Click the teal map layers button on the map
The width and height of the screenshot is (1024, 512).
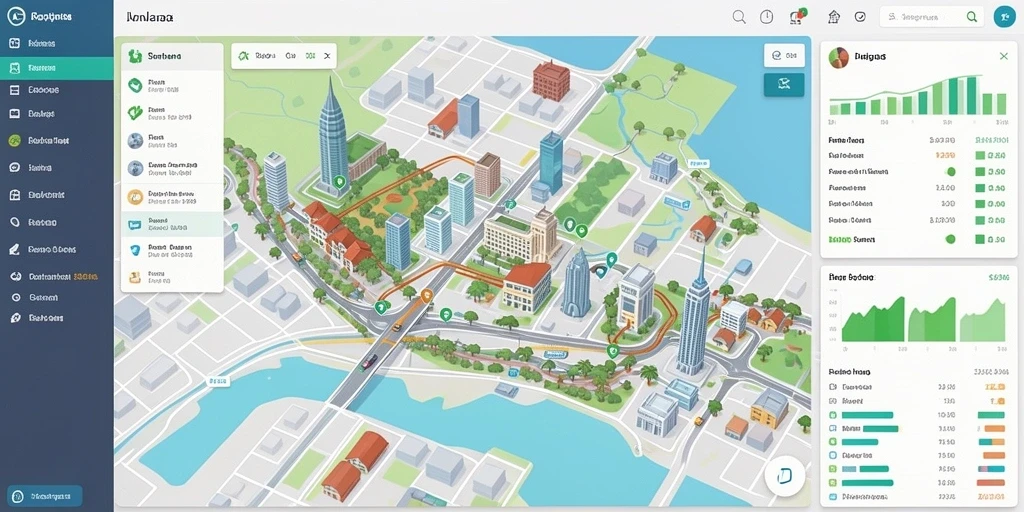[784, 85]
